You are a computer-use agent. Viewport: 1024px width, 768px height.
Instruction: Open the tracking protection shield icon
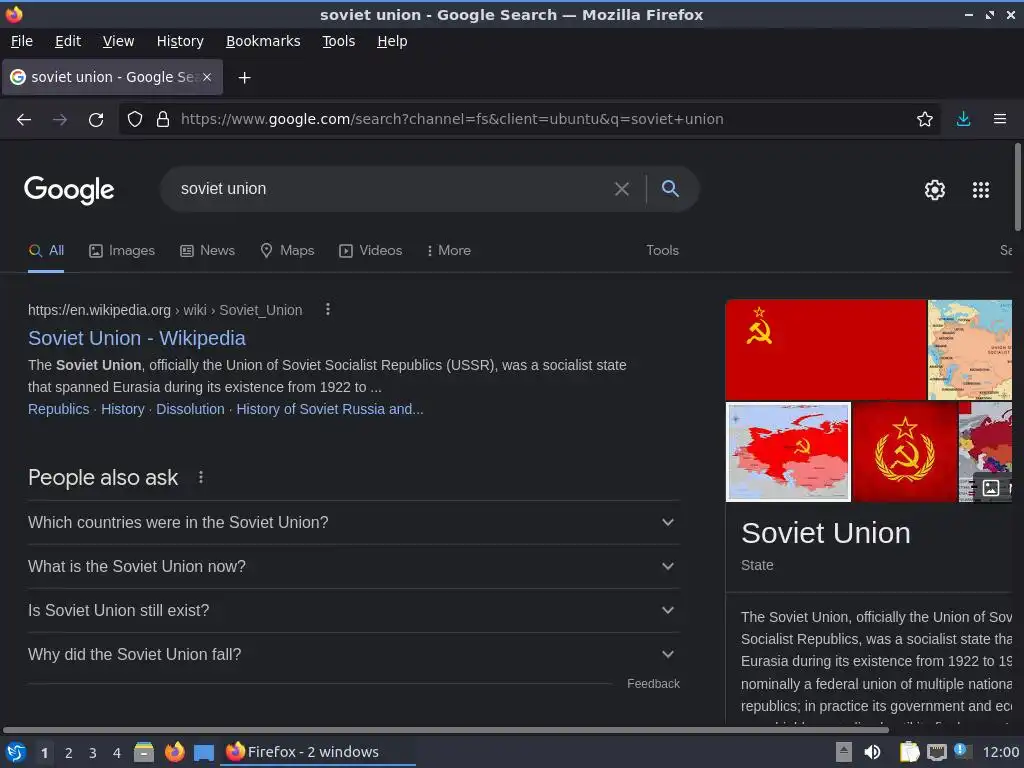[135, 119]
